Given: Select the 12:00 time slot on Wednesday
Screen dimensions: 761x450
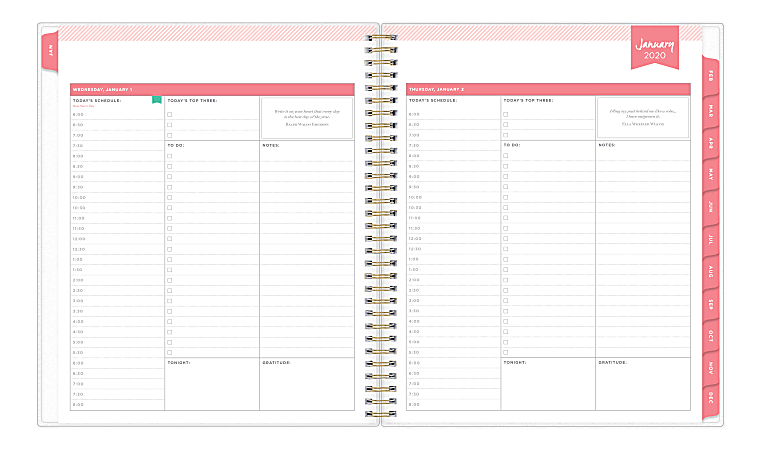Looking at the screenshot, I should coord(116,239).
